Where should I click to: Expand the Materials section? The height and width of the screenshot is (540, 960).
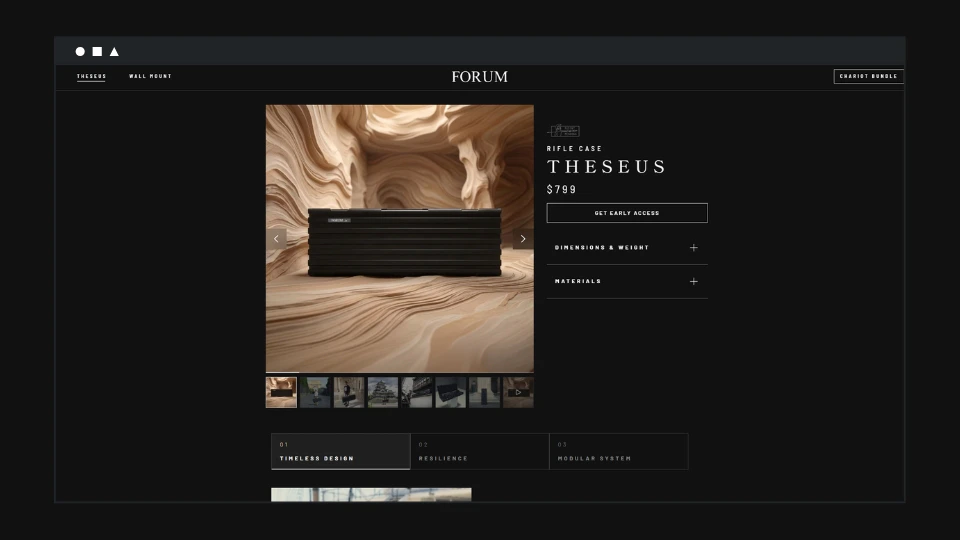(627, 282)
